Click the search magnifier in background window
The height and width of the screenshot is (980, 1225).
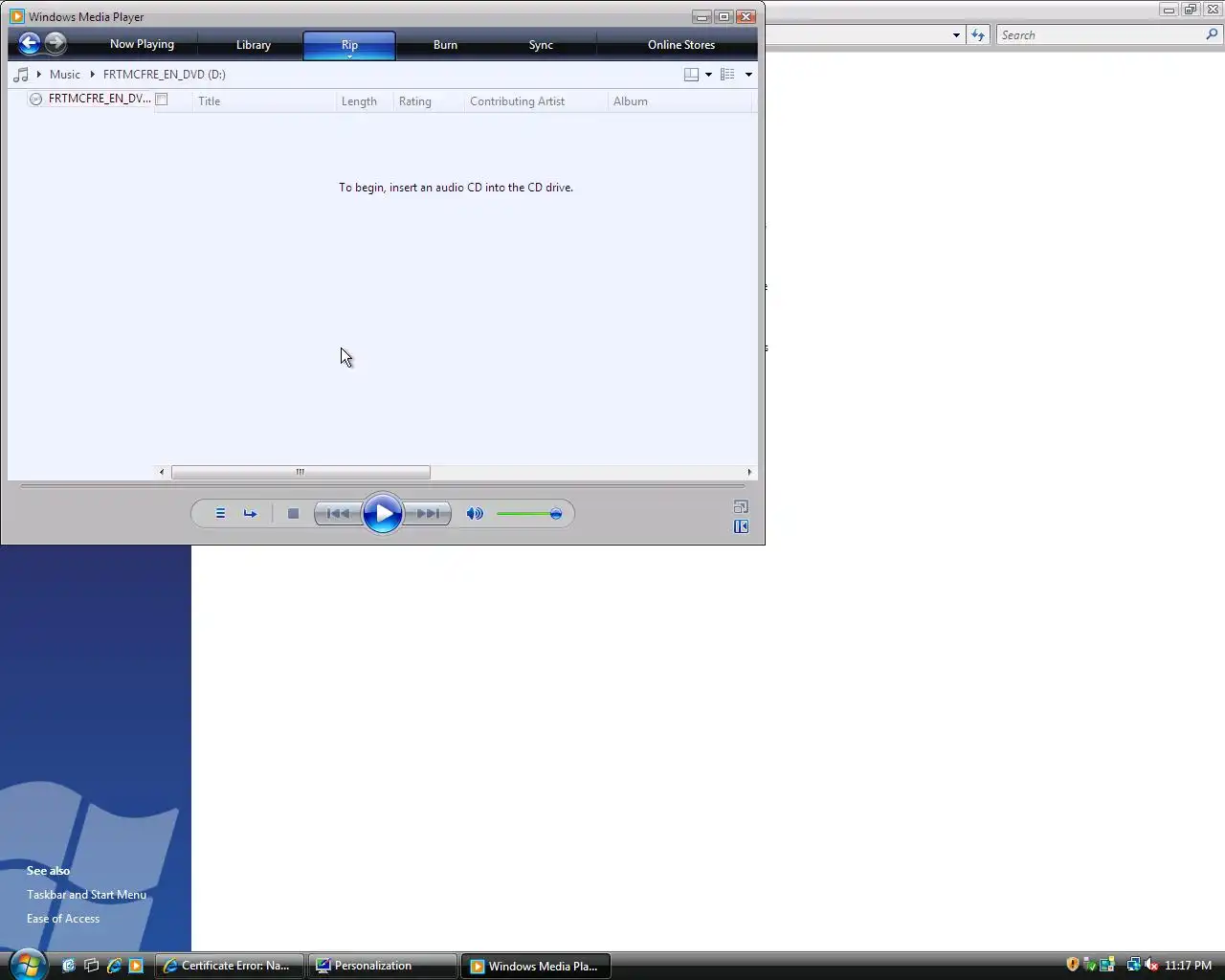[x=1213, y=34]
